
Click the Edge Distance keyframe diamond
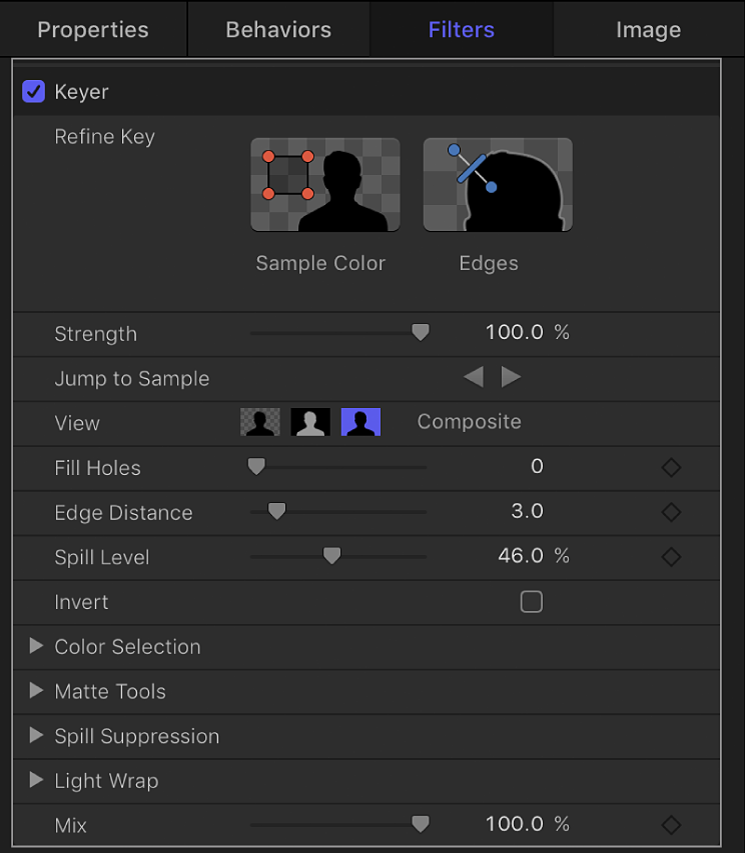coord(672,512)
